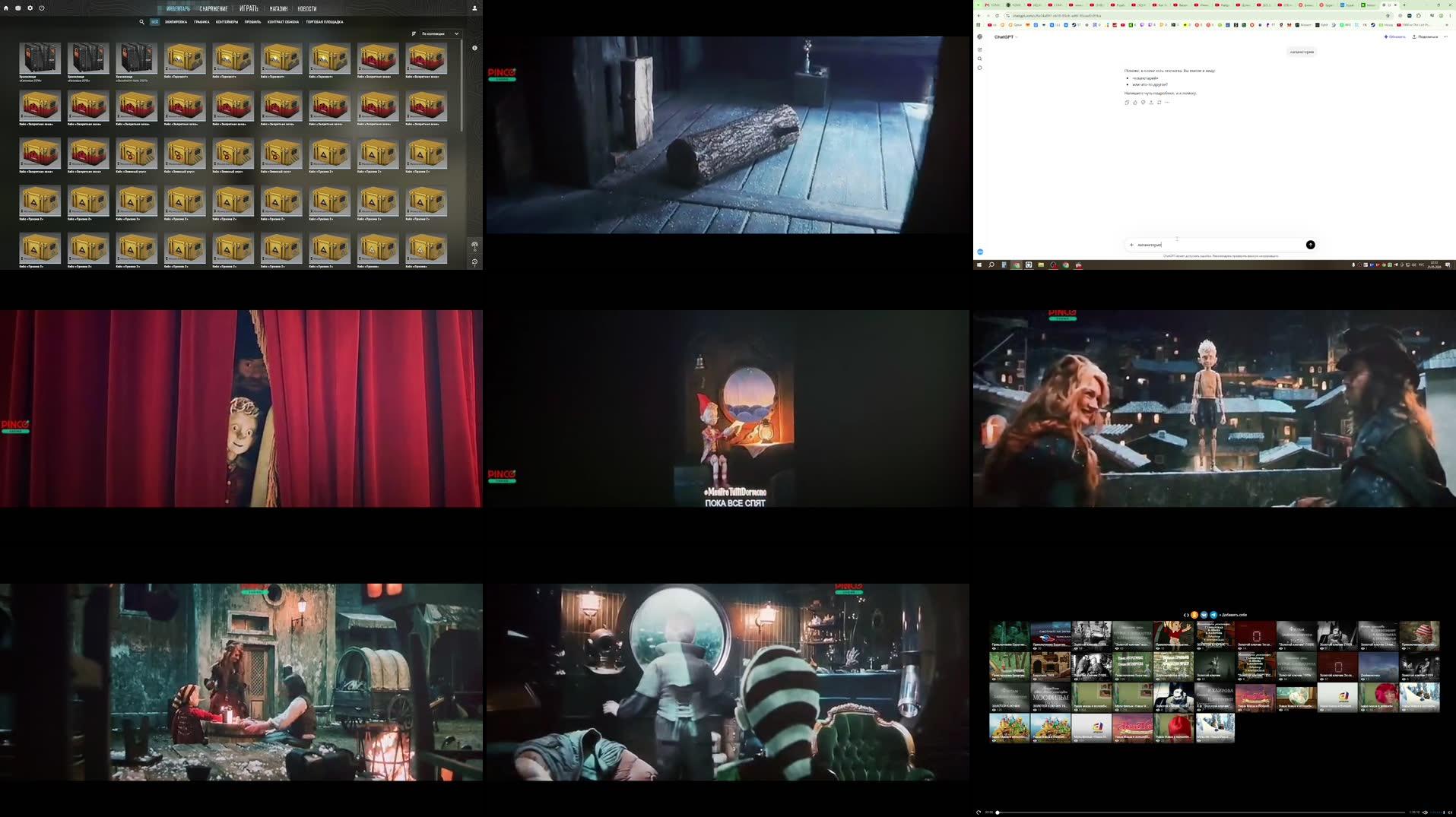The height and width of the screenshot is (817, 1456).
Task: Open the ТОРГОВАЯ ПЛОЩАДКА filter tab
Action: pos(325,22)
